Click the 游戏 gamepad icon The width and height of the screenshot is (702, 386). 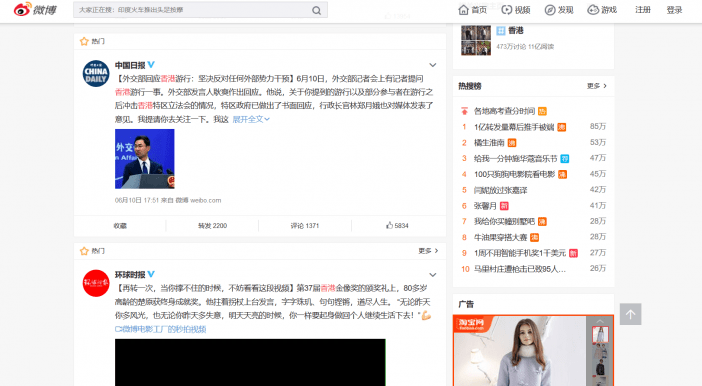[593, 10]
